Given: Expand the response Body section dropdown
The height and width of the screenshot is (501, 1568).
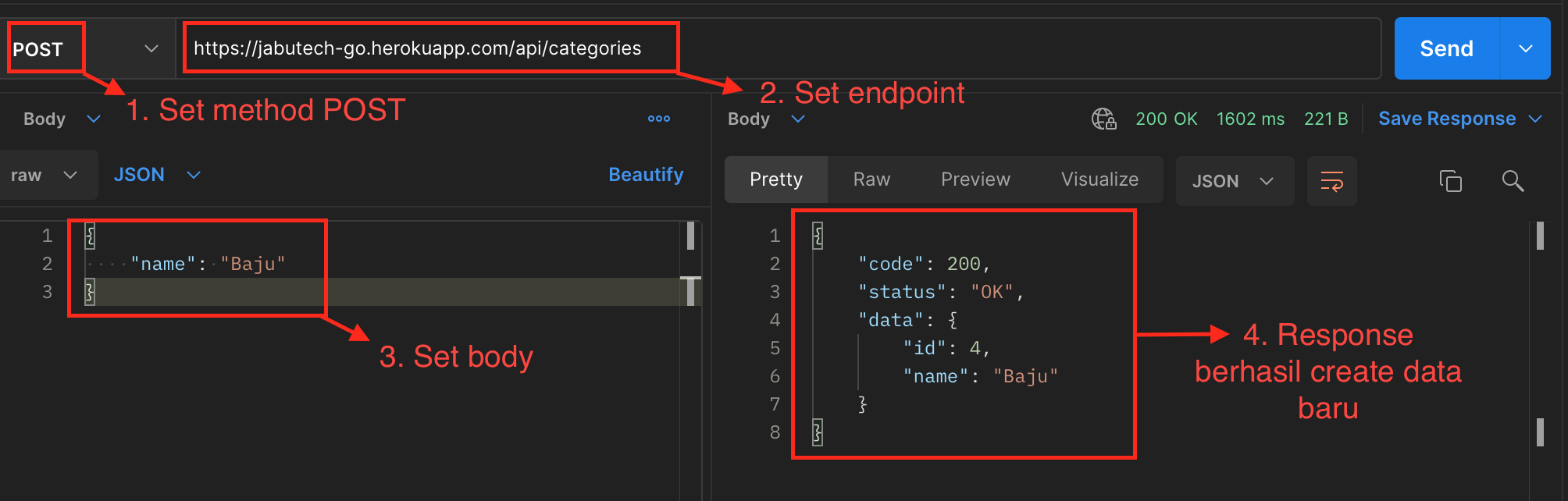Looking at the screenshot, I should tap(766, 119).
